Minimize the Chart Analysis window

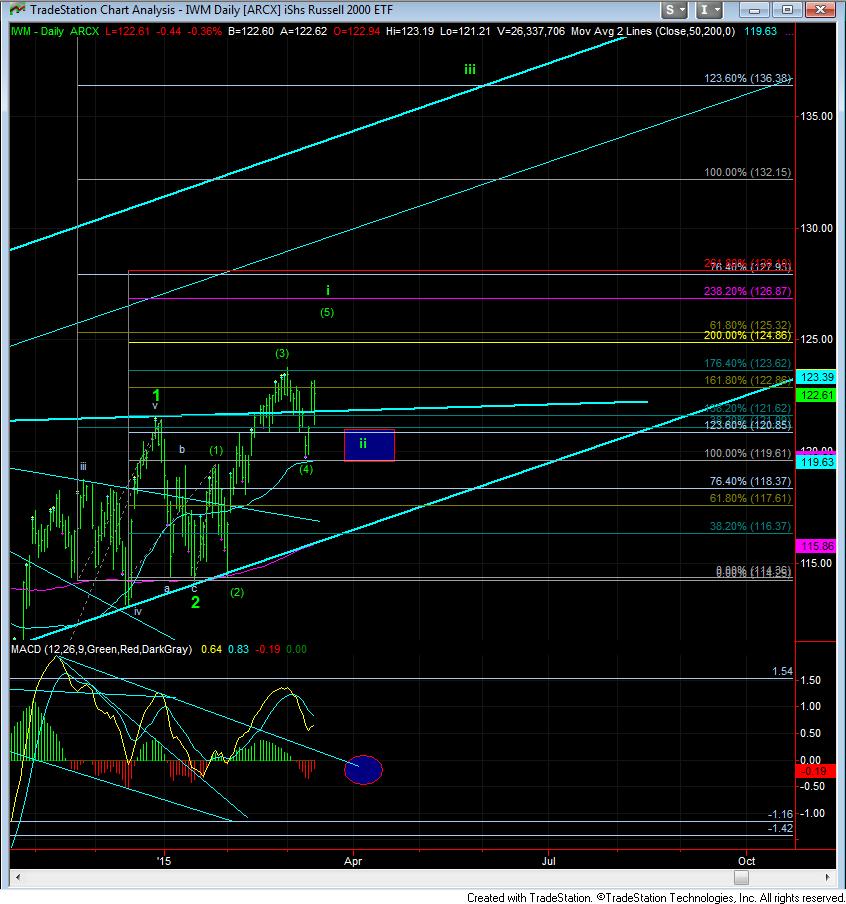point(754,10)
